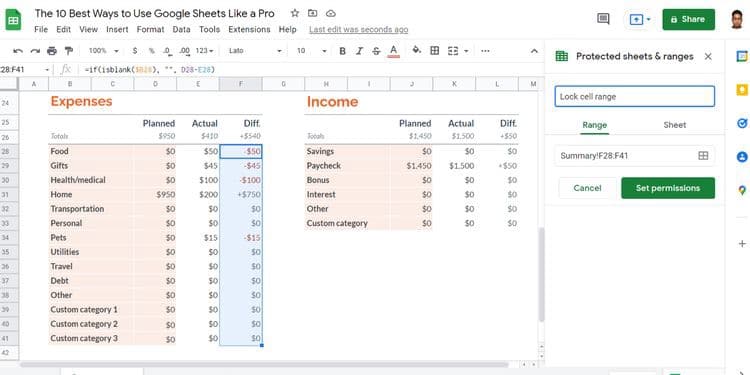Toggle italic formatting
The width and height of the screenshot is (750, 375).
pos(359,51)
